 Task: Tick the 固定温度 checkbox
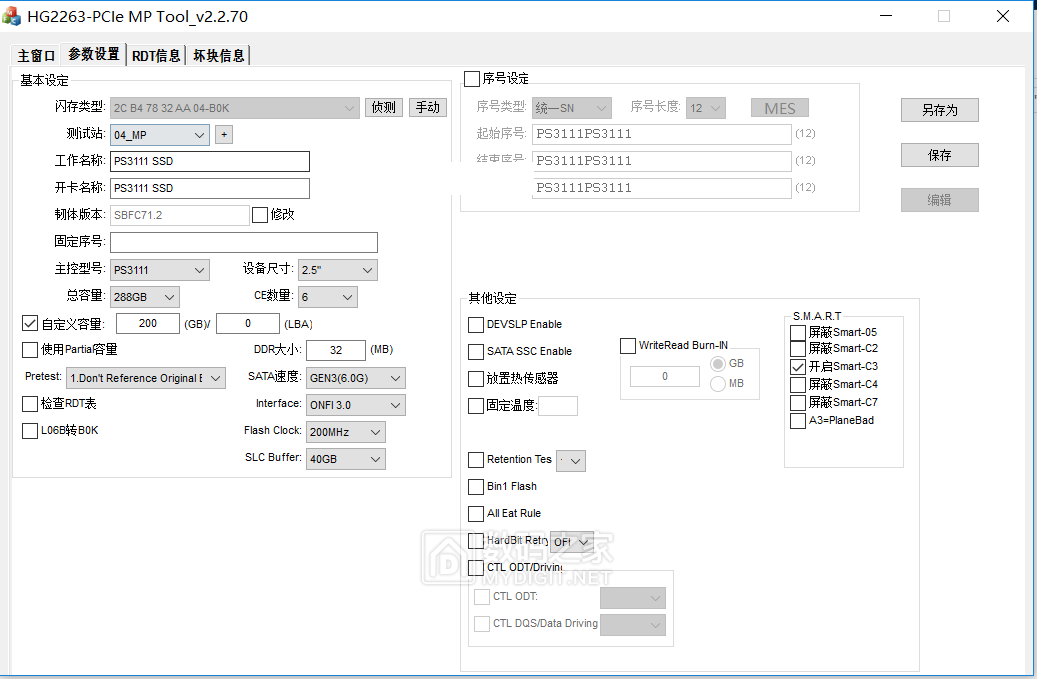[x=476, y=406]
